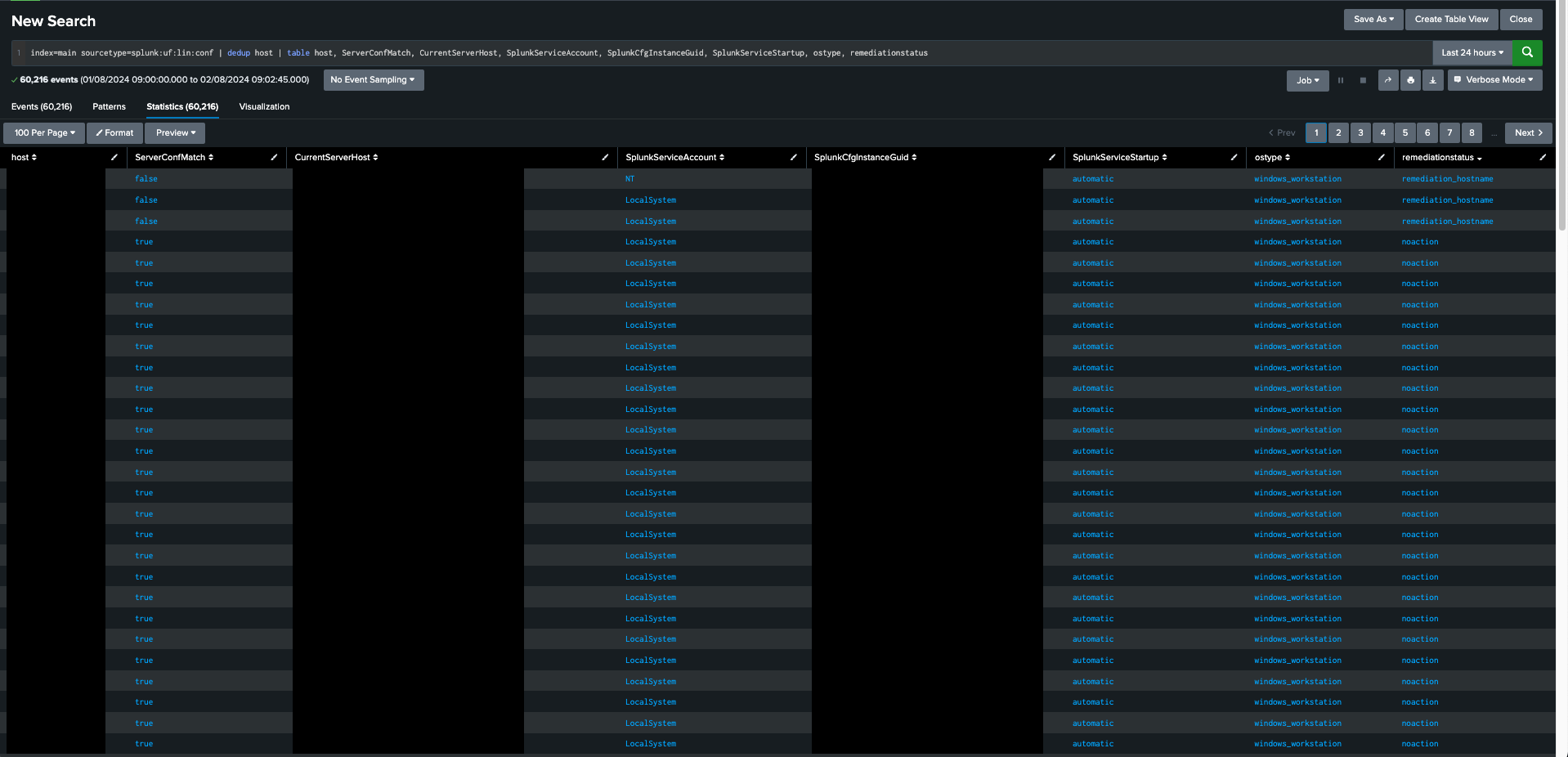1568x757 pixels.
Task: Go to results page 3
Action: click(x=1360, y=132)
